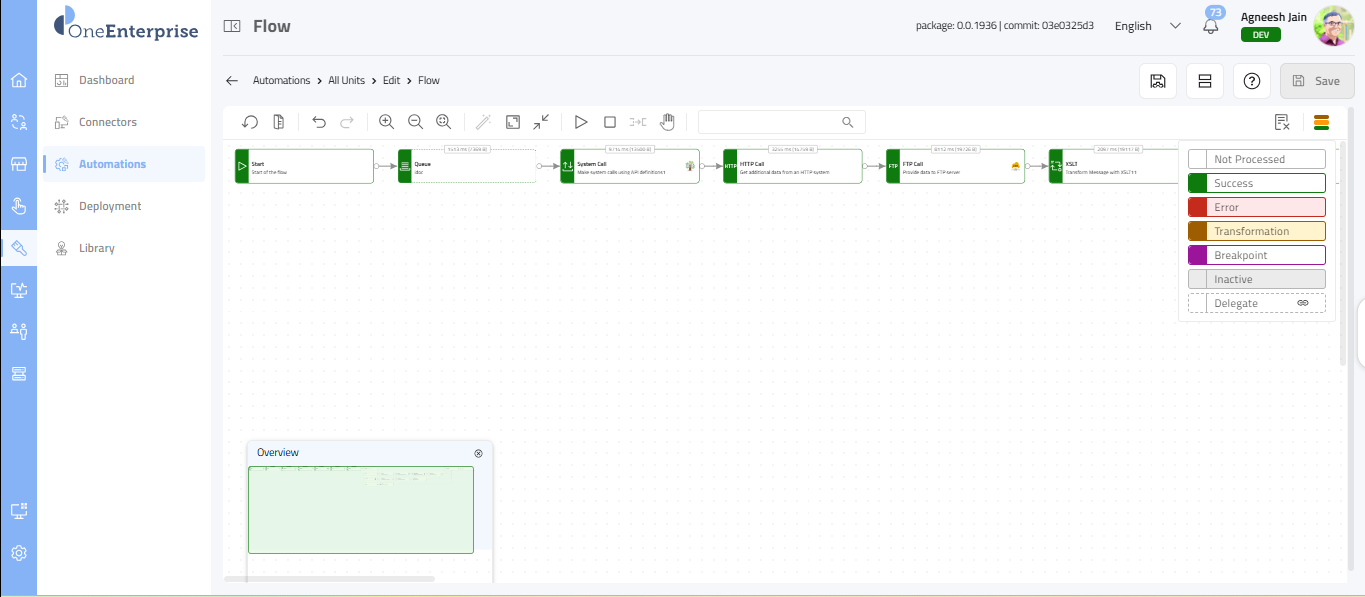1365x597 pixels.
Task: Click the fit-to-screen expand icon
Action: (512, 122)
